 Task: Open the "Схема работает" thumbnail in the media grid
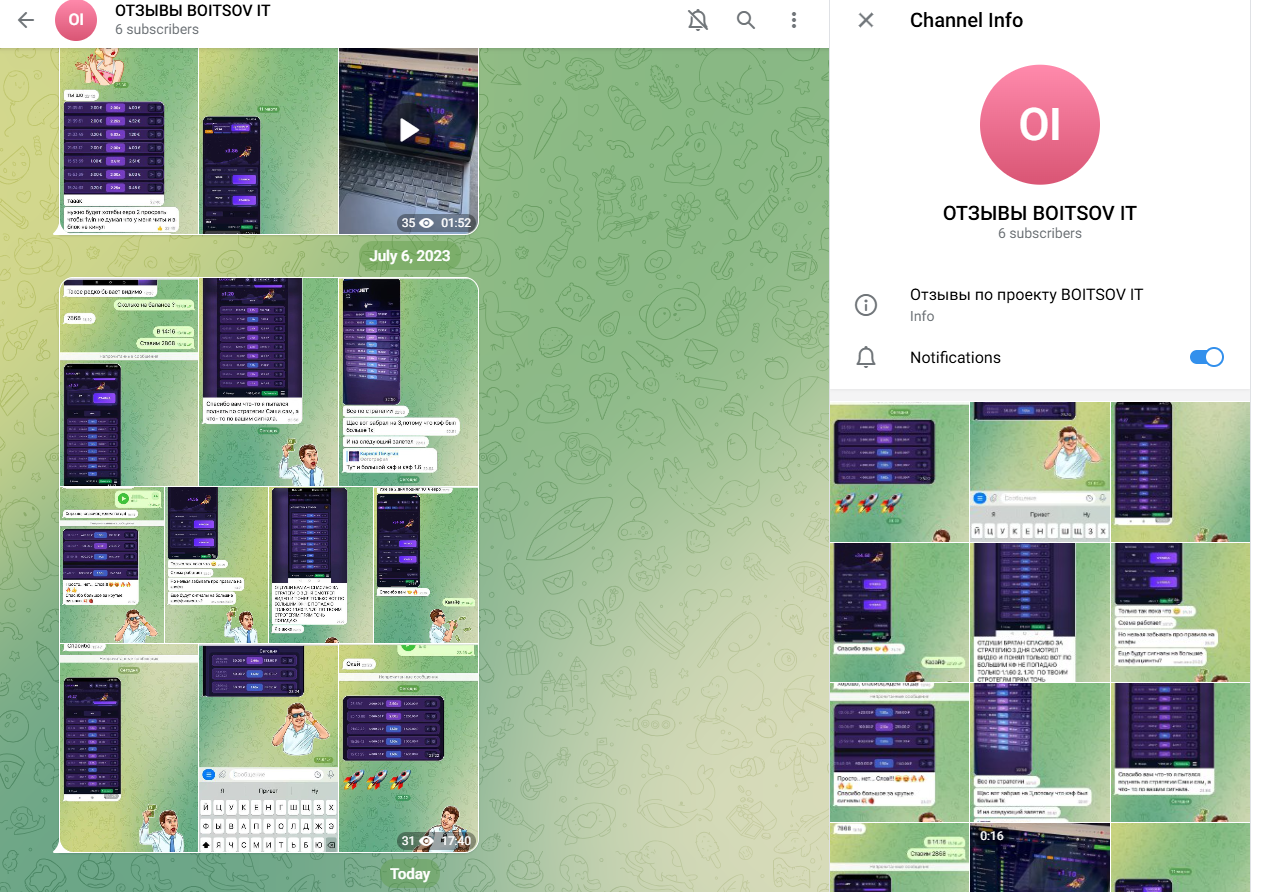(x=1181, y=612)
